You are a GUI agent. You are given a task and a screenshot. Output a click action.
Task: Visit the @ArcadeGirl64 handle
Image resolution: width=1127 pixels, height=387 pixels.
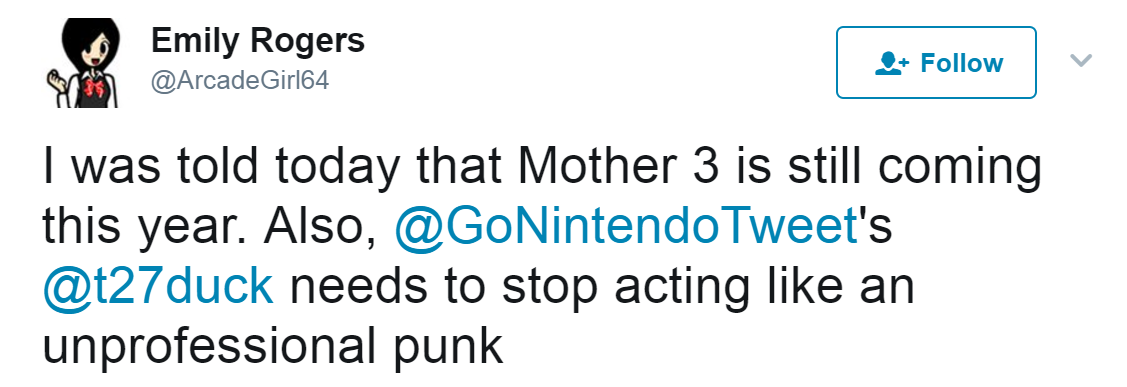tap(239, 81)
